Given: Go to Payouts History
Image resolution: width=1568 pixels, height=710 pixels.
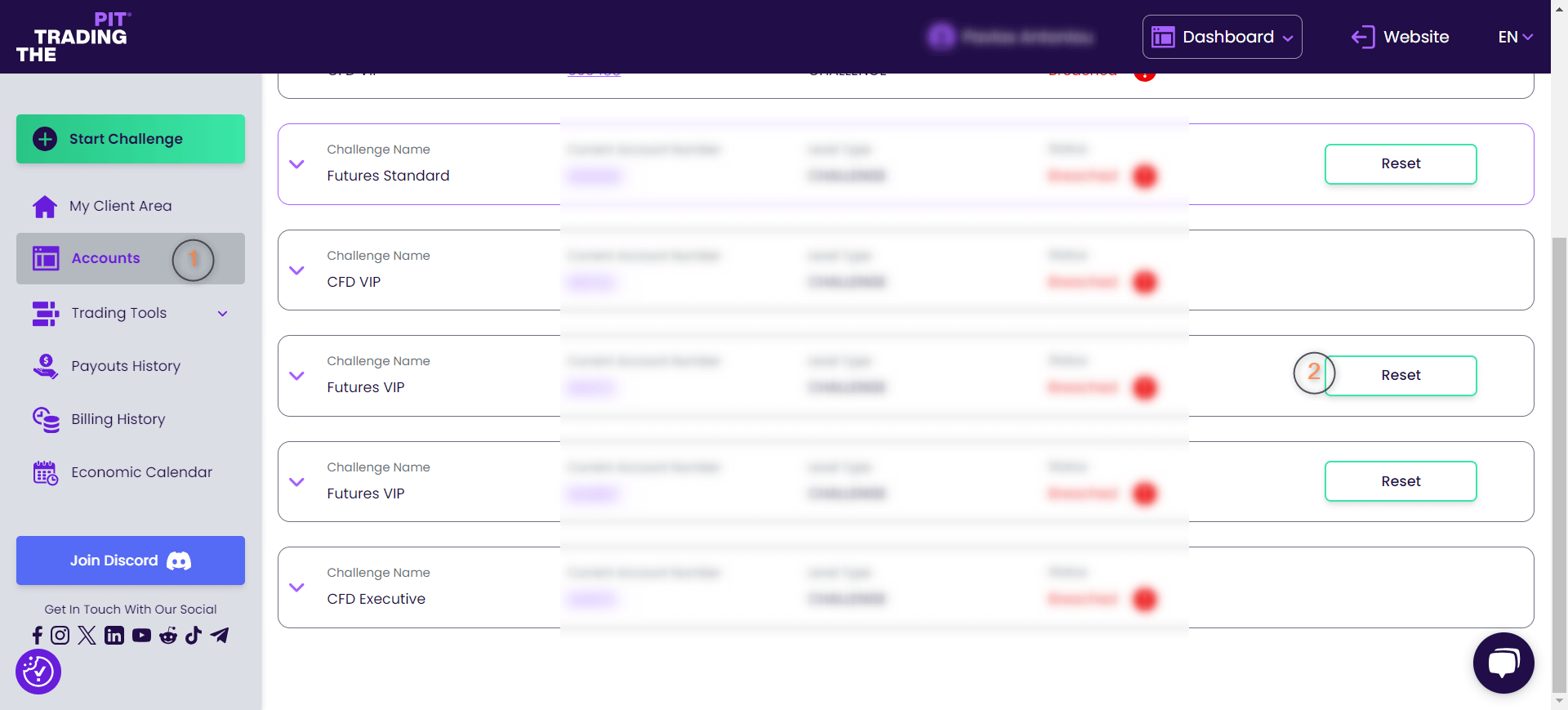Looking at the screenshot, I should pos(126,366).
